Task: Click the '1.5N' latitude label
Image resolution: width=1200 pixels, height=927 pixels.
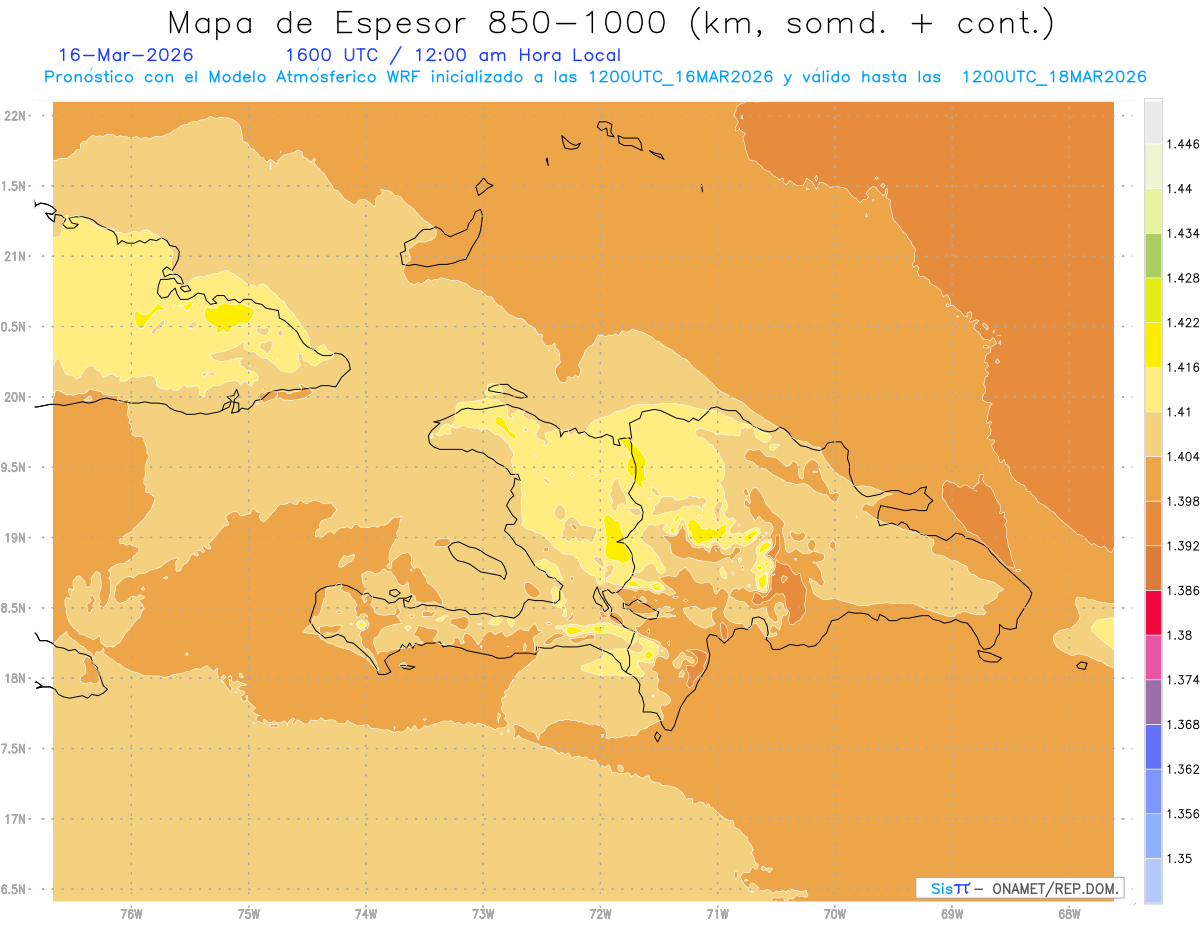Action: [14, 186]
